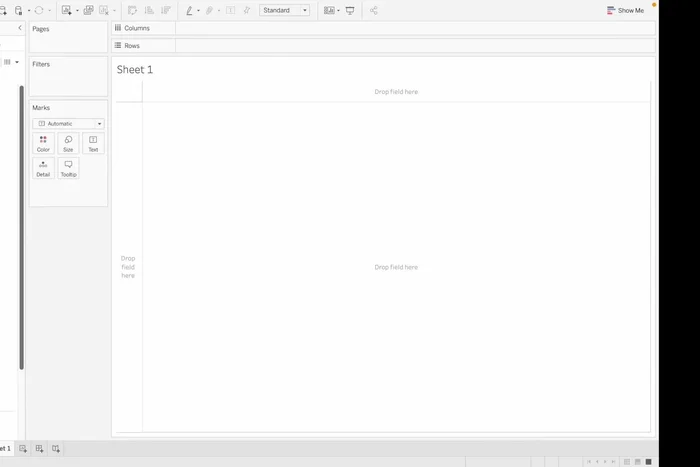The height and width of the screenshot is (467, 700).
Task: Enter Presentation Mode
Action: pos(350,10)
